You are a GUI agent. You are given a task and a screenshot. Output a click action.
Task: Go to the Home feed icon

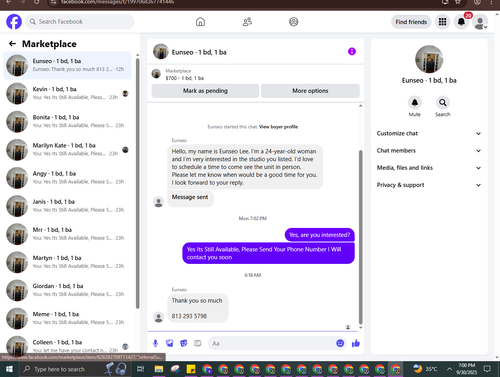[x=200, y=22]
